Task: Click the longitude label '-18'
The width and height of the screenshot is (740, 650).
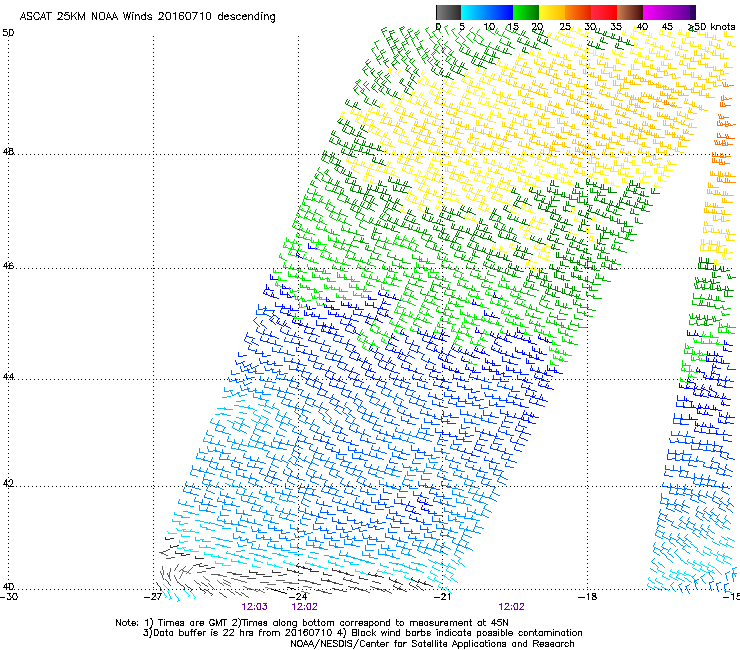Action: [587, 597]
